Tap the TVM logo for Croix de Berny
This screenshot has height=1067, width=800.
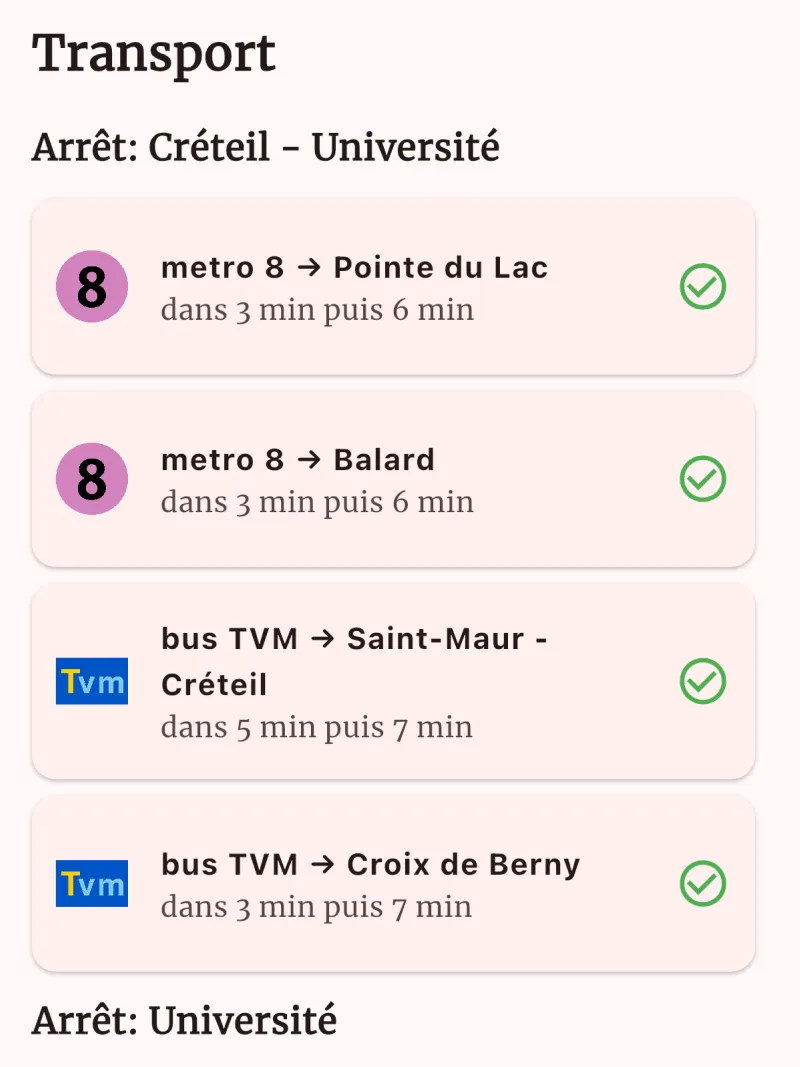92,883
